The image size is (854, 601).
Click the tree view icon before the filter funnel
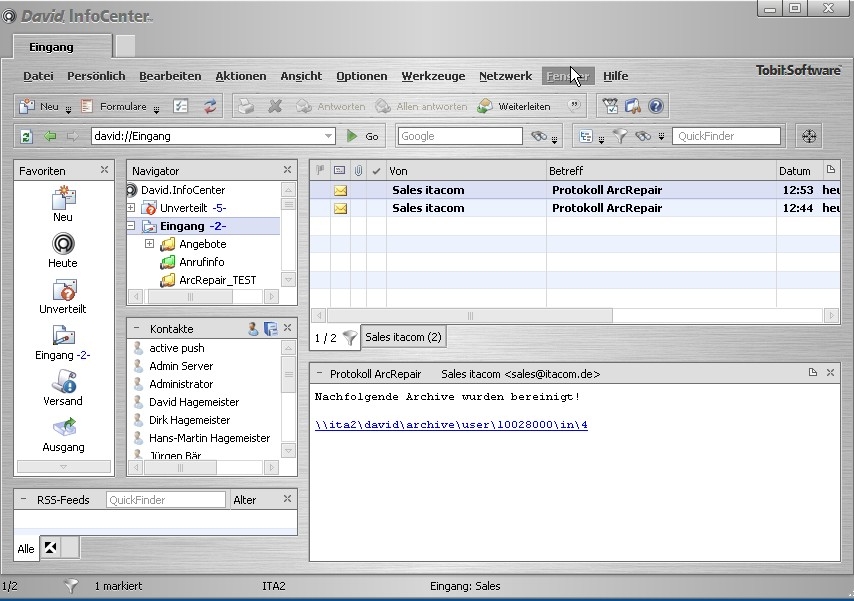click(586, 136)
